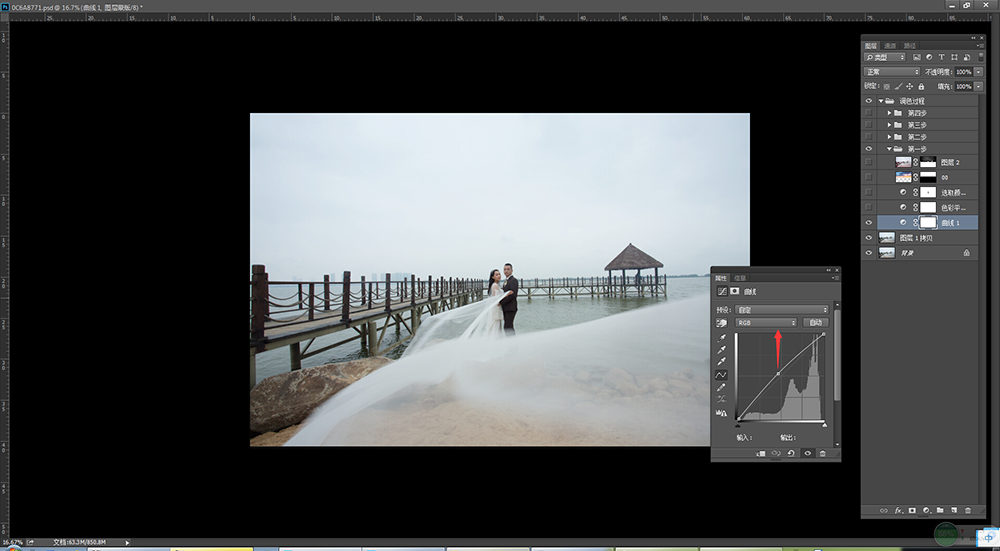Screen dimensions: 1000x551
Task: Open the fx layer style menu
Action: click(898, 510)
